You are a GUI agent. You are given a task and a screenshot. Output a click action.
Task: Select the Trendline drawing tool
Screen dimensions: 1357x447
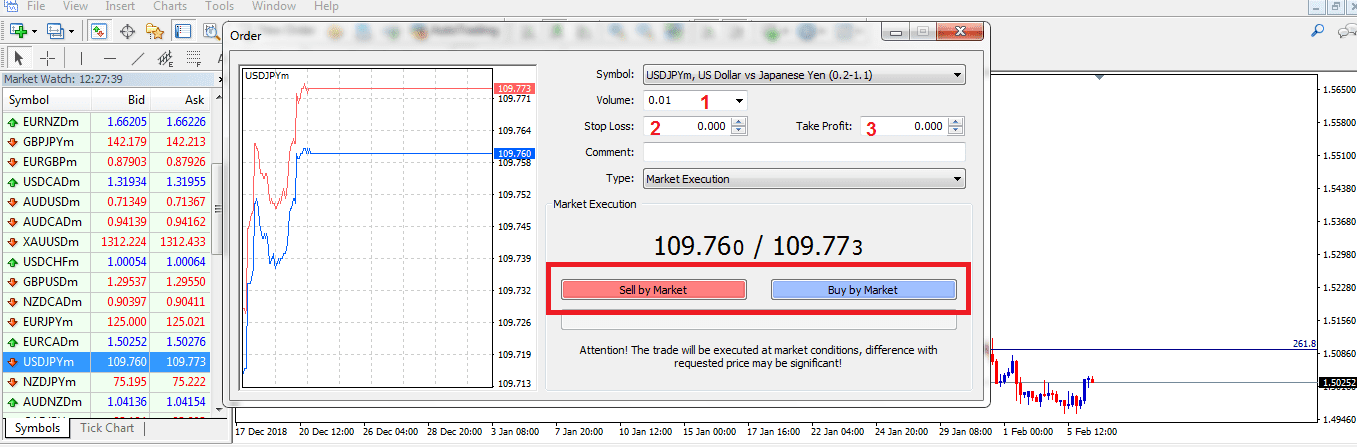[x=138, y=57]
